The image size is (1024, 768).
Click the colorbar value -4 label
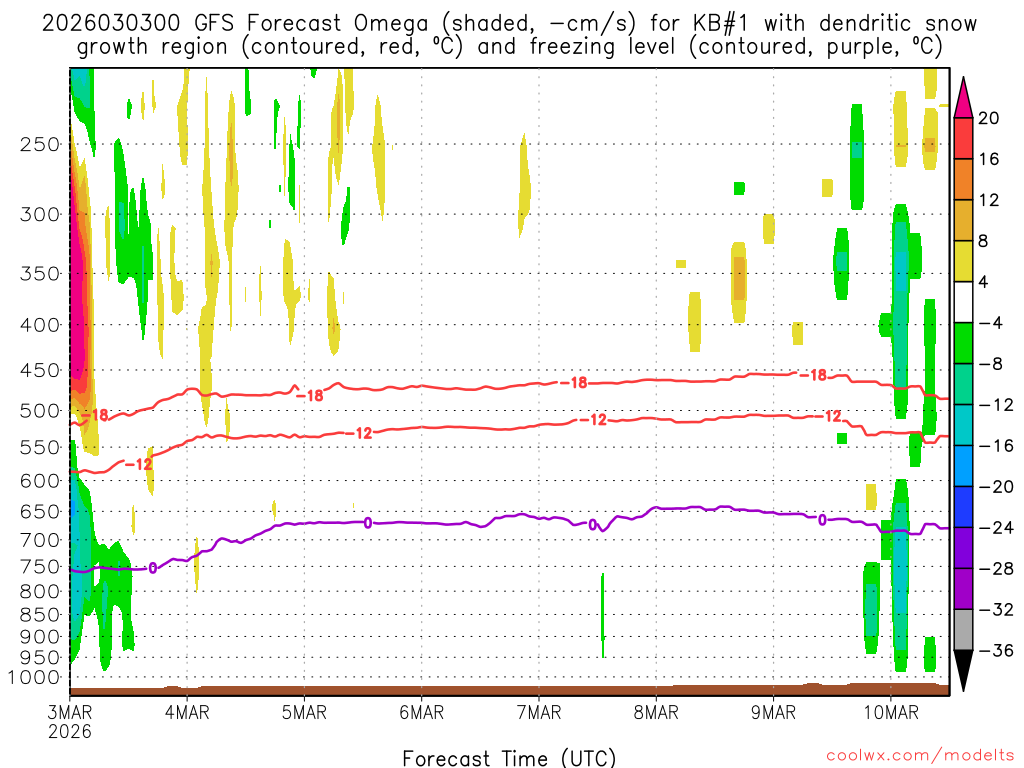click(991, 323)
